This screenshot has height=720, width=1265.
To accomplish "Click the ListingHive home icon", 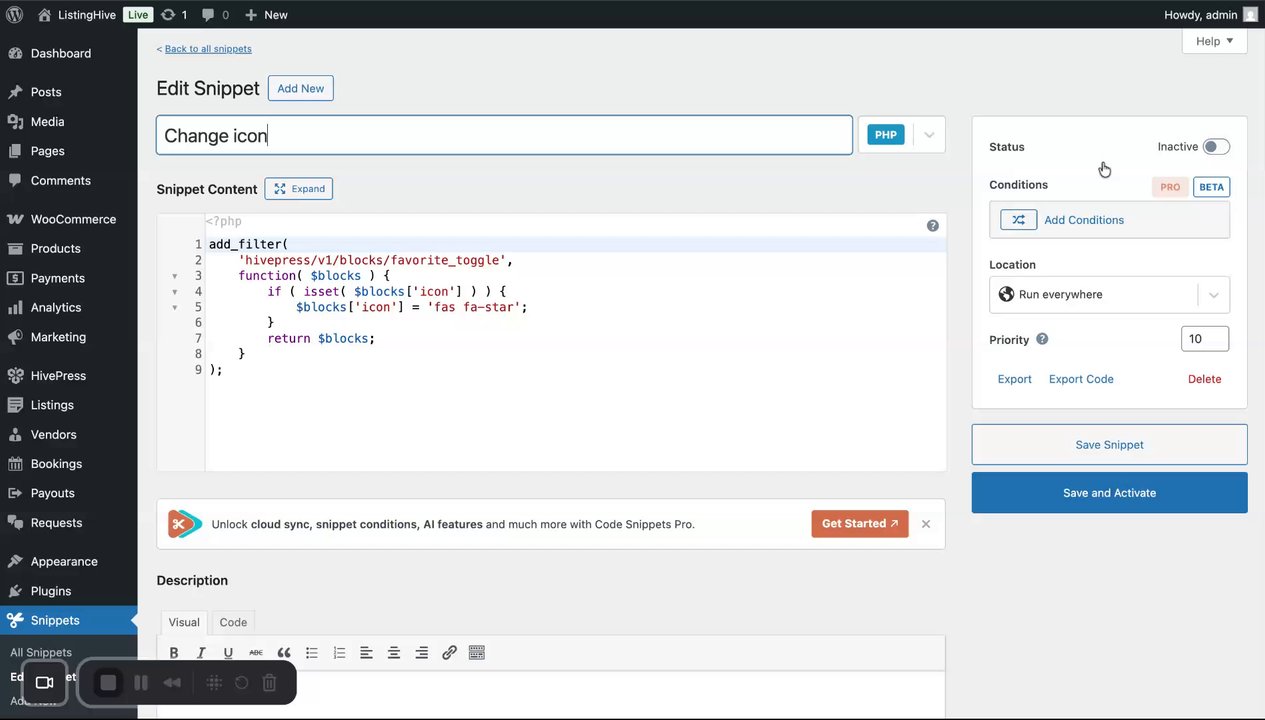I will 44,15.
